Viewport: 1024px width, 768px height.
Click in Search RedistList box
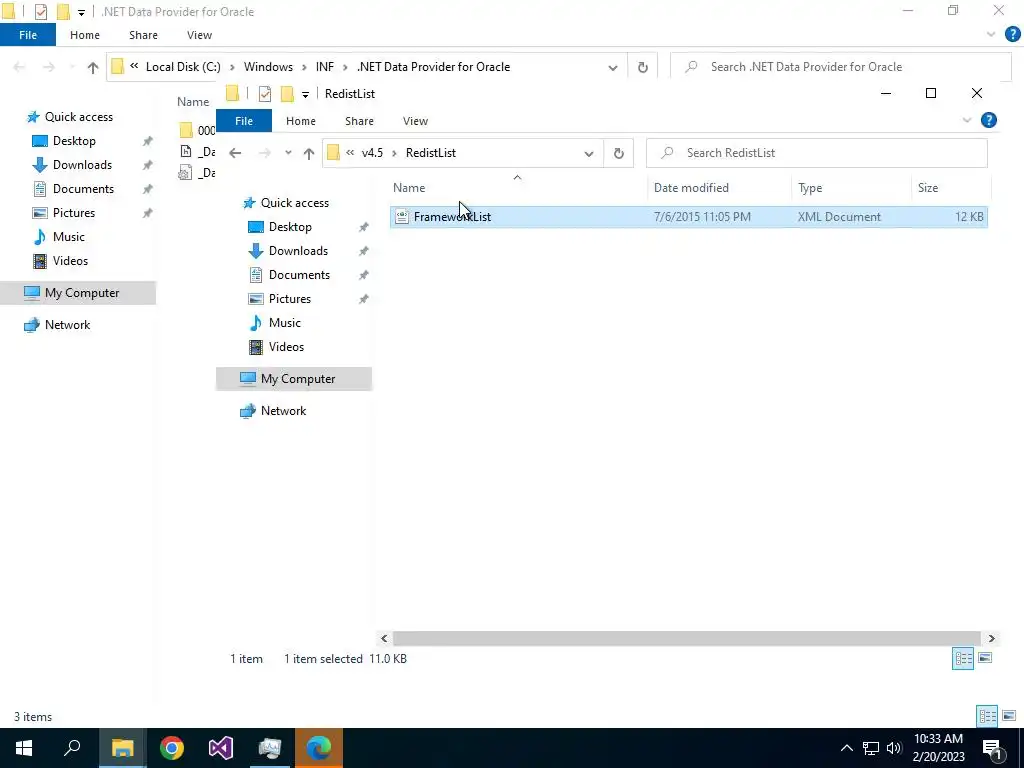pos(816,153)
